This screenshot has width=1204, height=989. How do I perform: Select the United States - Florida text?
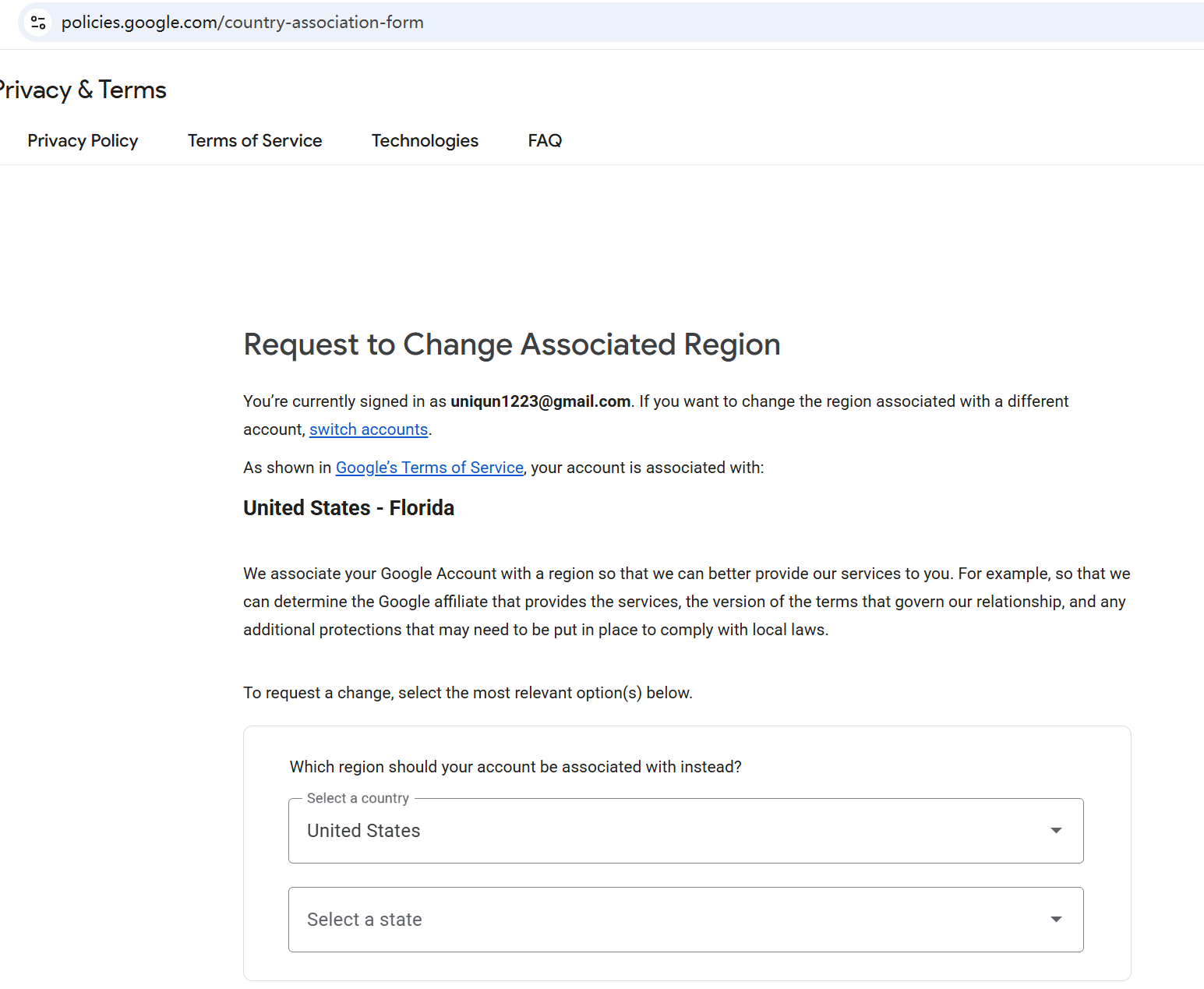348,508
